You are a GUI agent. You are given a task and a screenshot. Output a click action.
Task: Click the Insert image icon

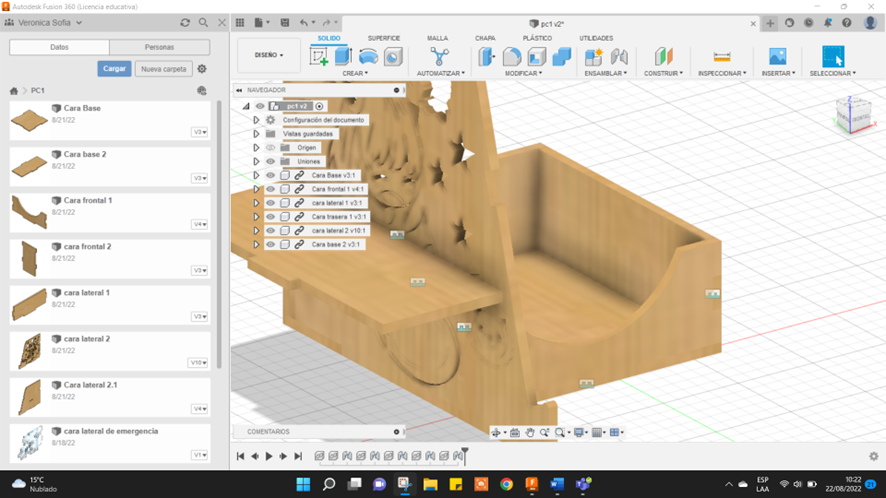778,57
